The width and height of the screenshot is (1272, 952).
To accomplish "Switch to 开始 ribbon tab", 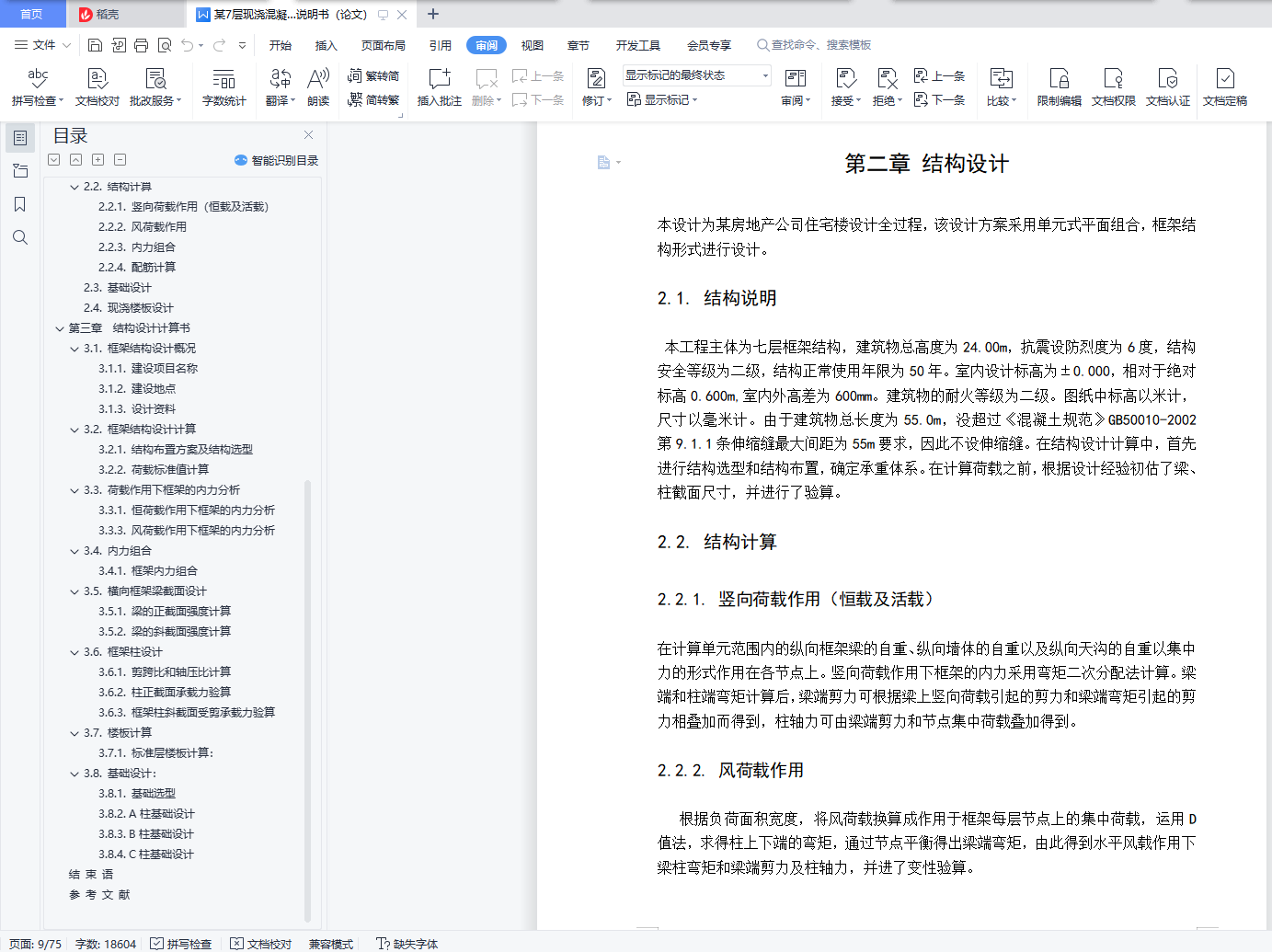I will tap(281, 45).
